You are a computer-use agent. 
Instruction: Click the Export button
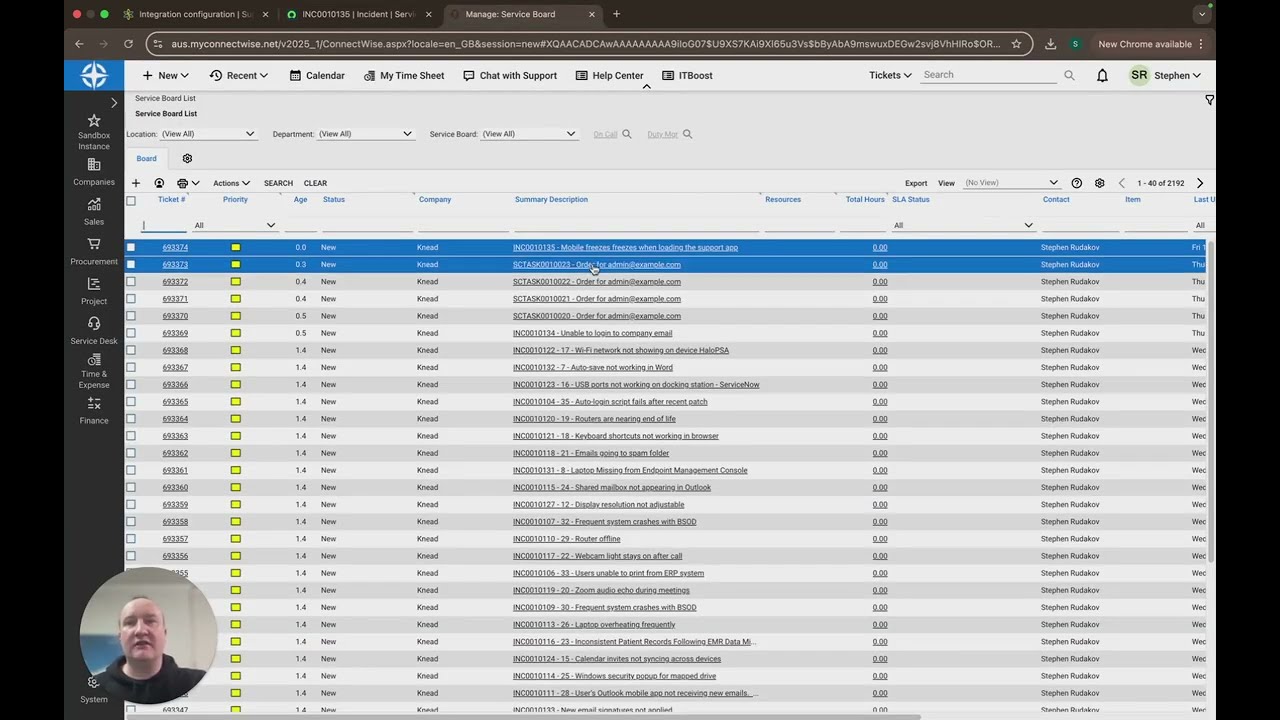(x=916, y=183)
